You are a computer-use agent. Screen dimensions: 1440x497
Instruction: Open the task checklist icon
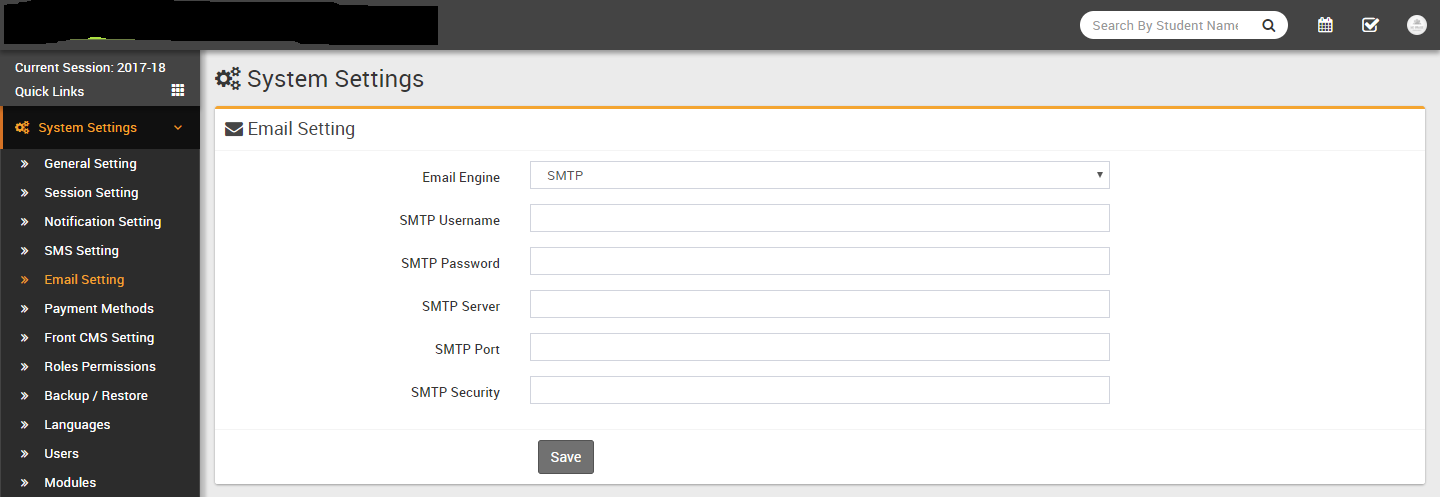pos(1370,26)
